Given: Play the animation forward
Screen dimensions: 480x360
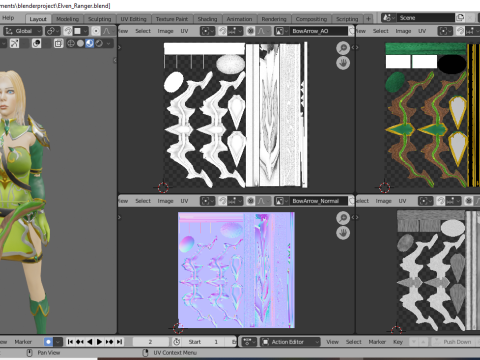Looking at the screenshot, I should click(x=99, y=342).
